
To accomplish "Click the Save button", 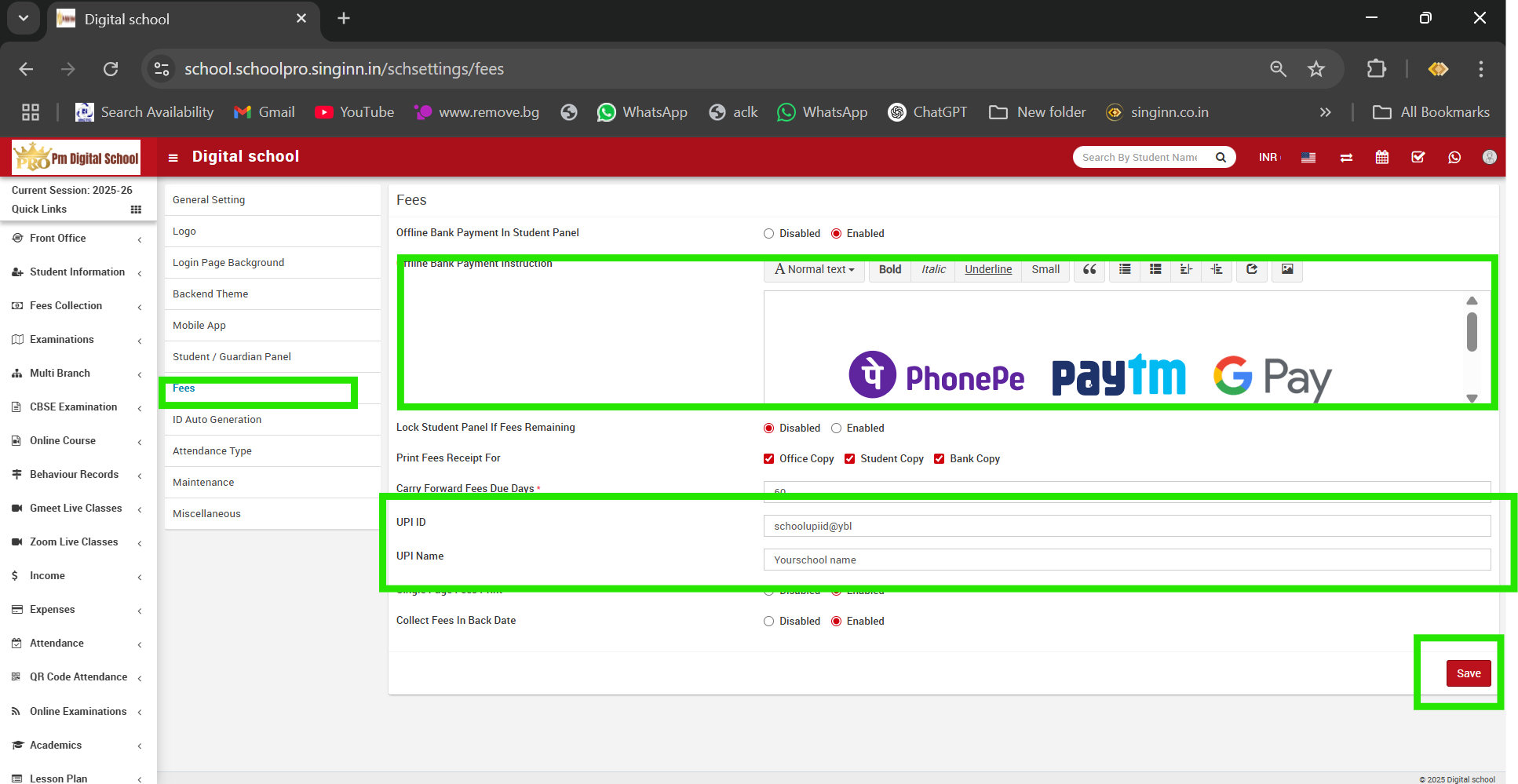I will tap(1469, 673).
